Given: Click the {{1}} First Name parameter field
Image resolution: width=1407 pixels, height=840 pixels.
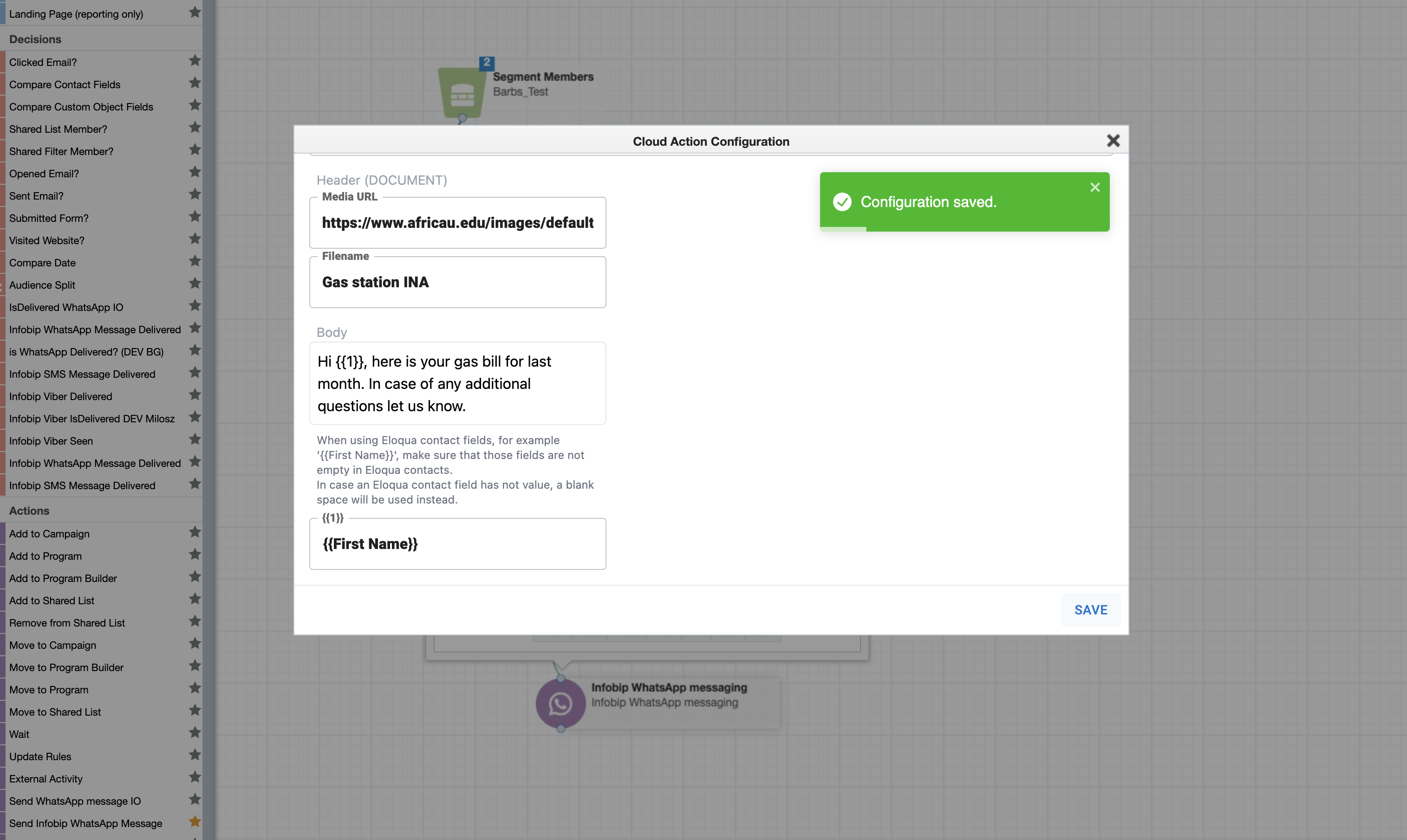Looking at the screenshot, I should [457, 544].
